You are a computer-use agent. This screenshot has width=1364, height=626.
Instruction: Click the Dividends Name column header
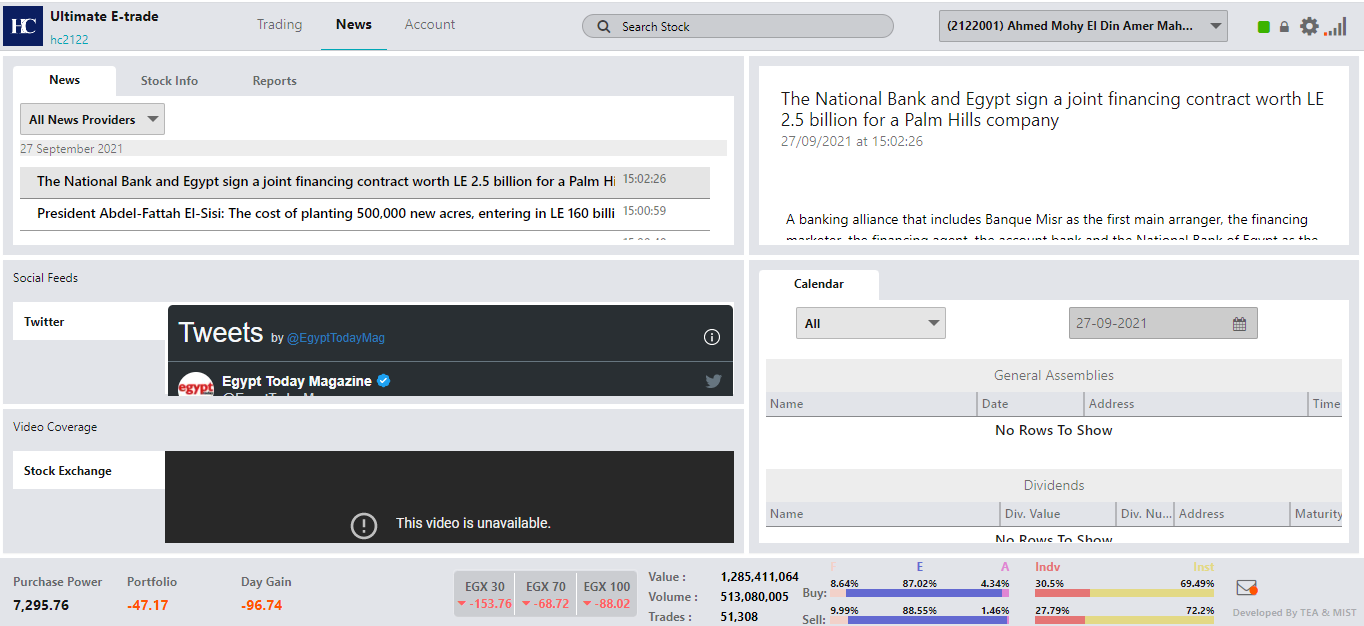(x=883, y=514)
